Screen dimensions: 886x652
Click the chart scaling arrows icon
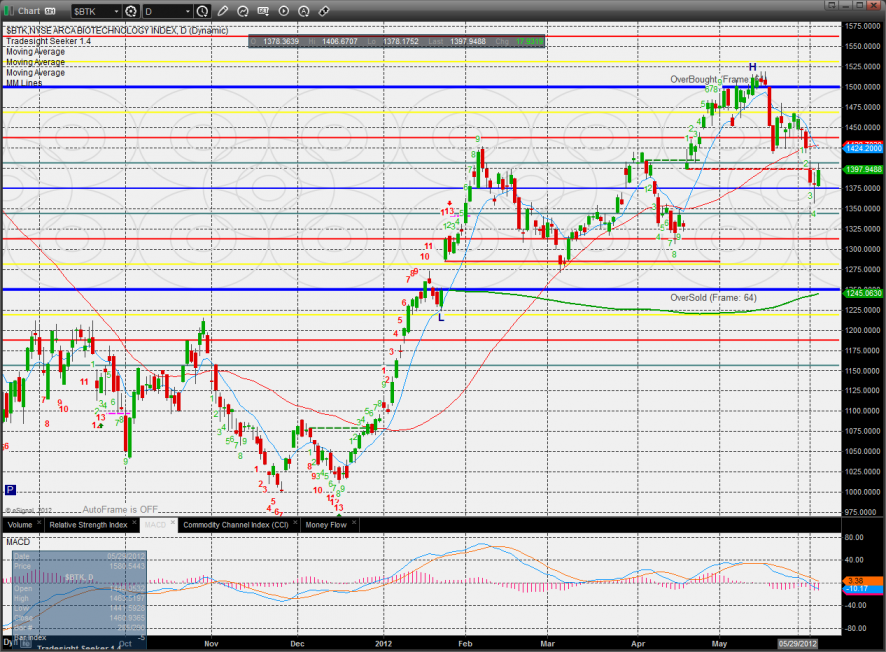coord(324,11)
